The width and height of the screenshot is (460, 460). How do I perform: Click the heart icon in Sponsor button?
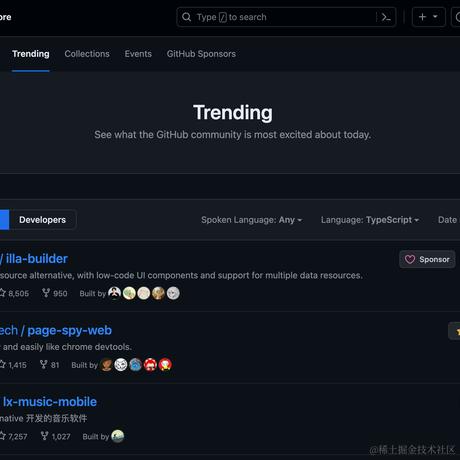[410, 259]
